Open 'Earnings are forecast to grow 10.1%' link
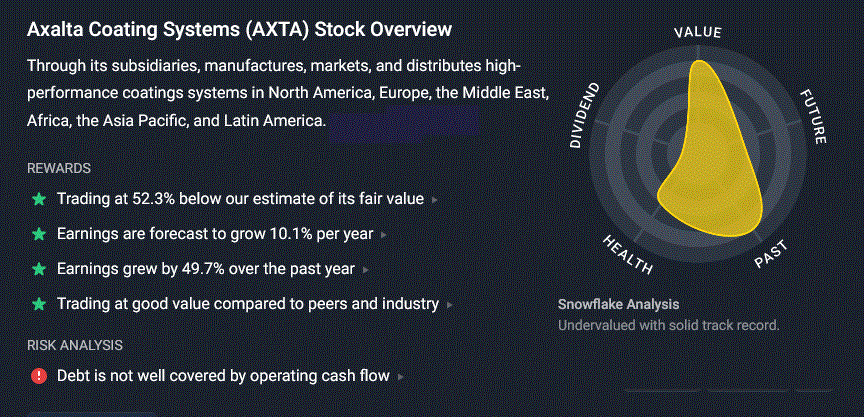This screenshot has width=864, height=417. [x=215, y=234]
